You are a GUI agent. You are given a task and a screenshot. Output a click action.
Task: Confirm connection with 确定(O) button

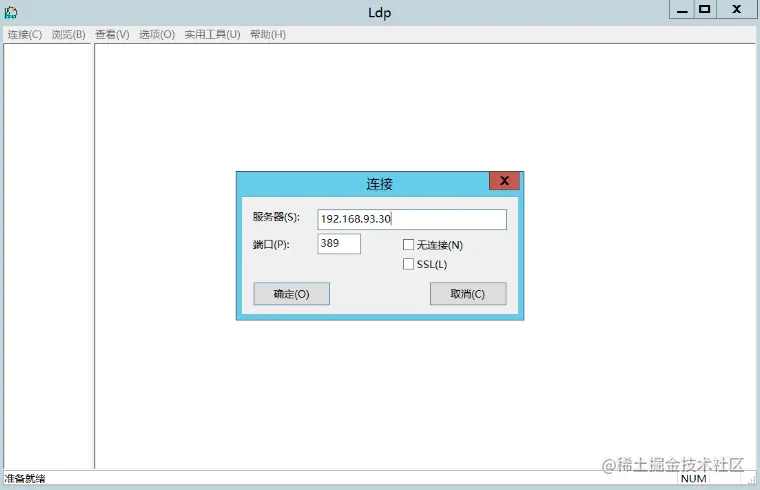pyautogui.click(x=291, y=294)
